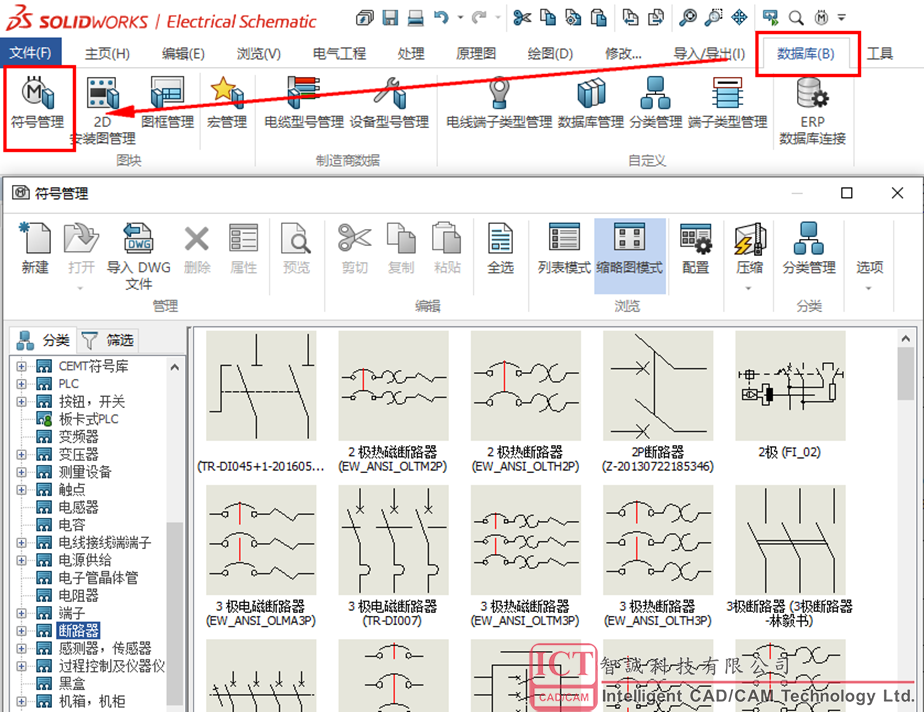Switch to 电气工程 ribbon tab
Screen dimensions: 924x712
(339, 54)
